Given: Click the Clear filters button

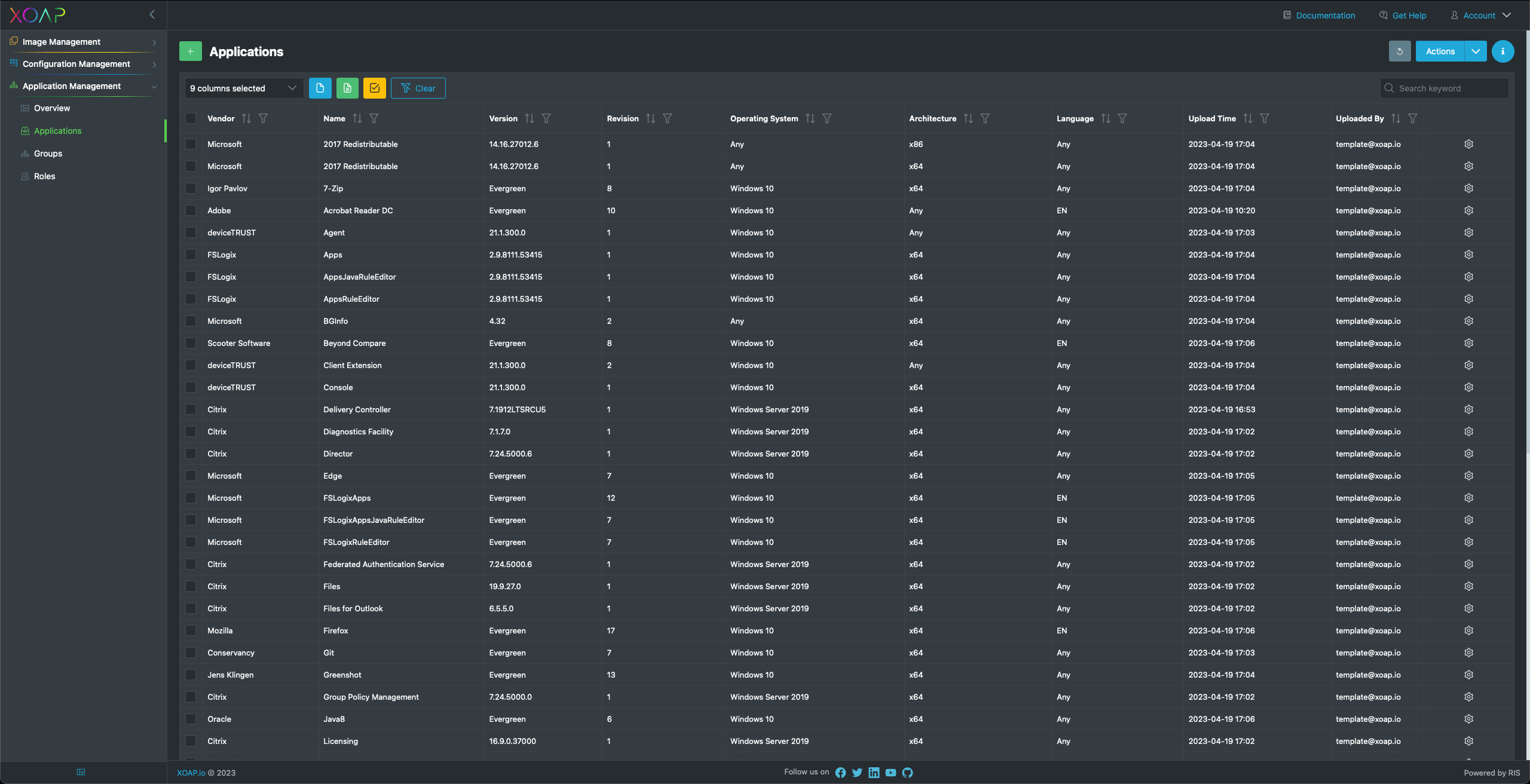Looking at the screenshot, I should click(x=418, y=88).
